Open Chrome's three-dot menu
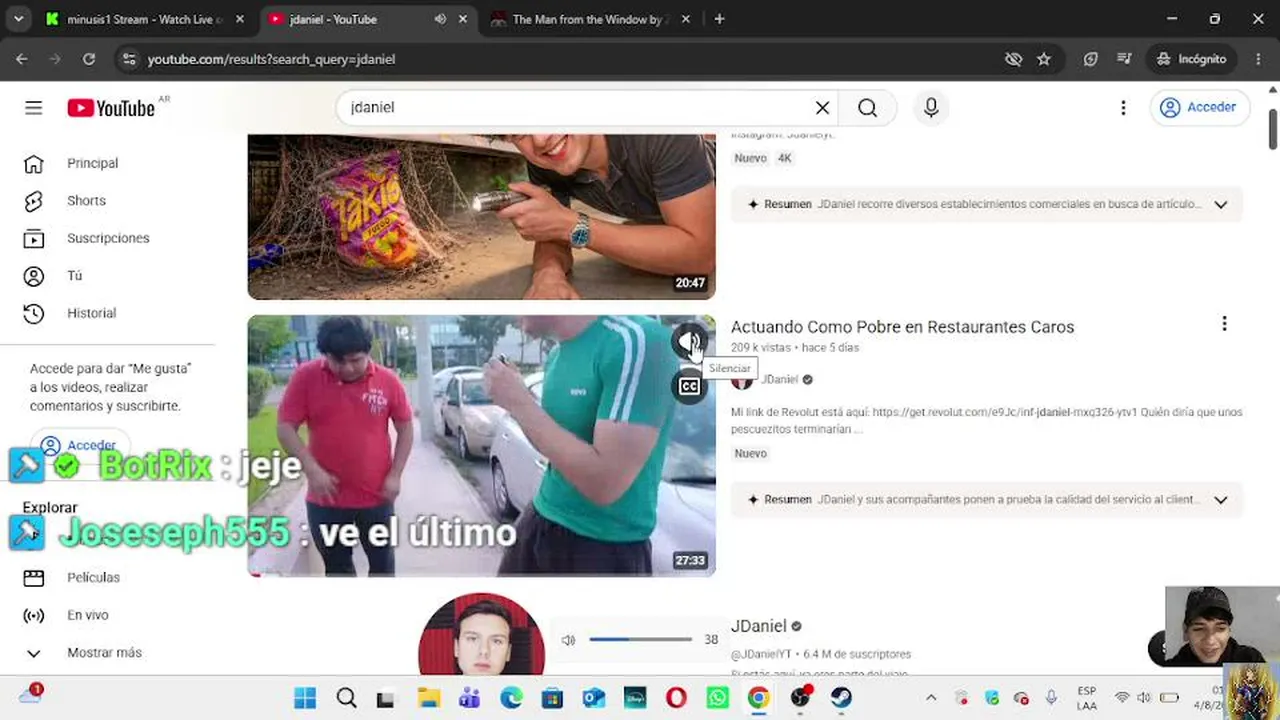The height and width of the screenshot is (720, 1280). pos(1258,59)
